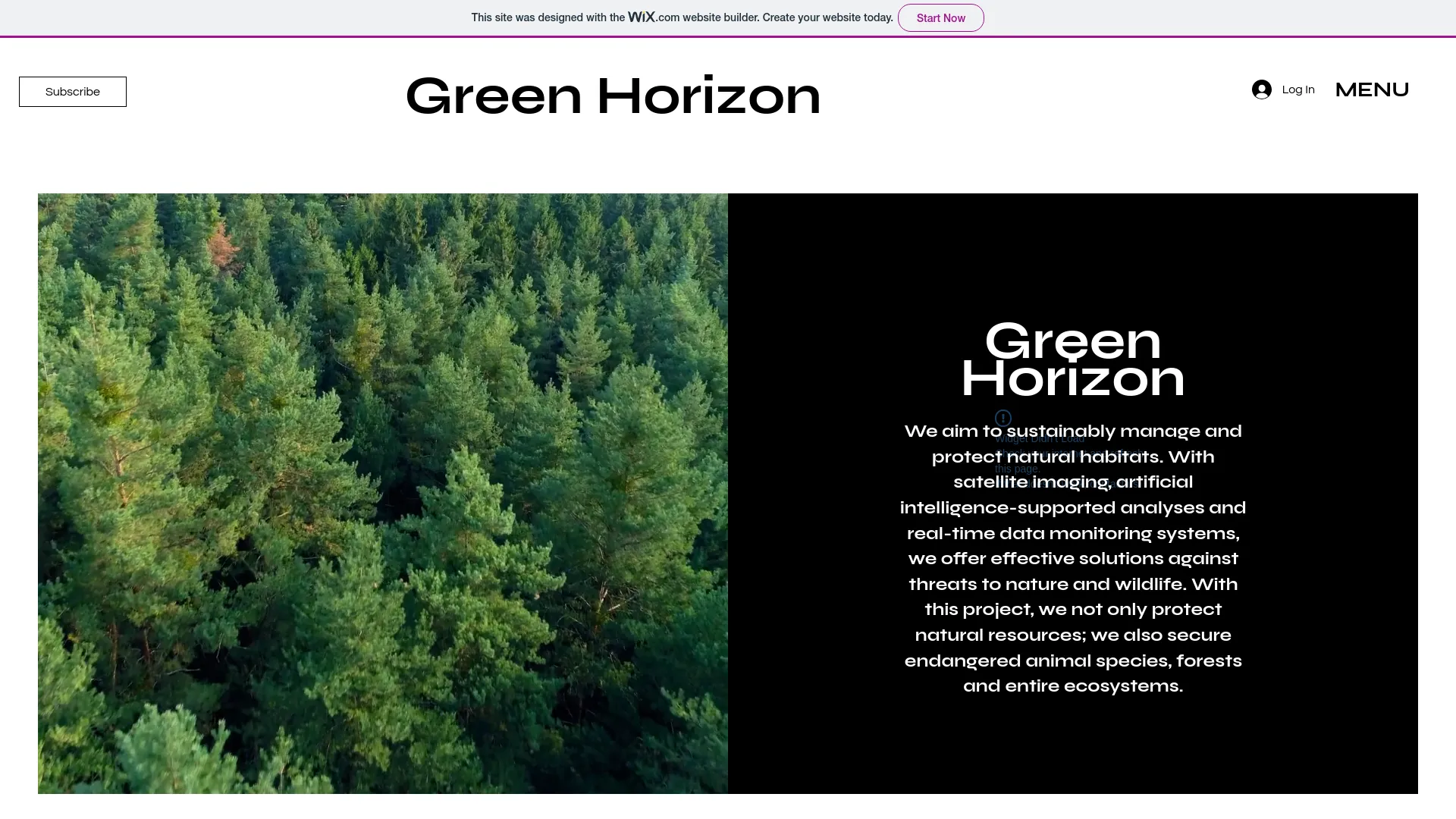Click the Green Horizon heading on black panel
This screenshot has height=819, width=1456.
coord(1073,360)
